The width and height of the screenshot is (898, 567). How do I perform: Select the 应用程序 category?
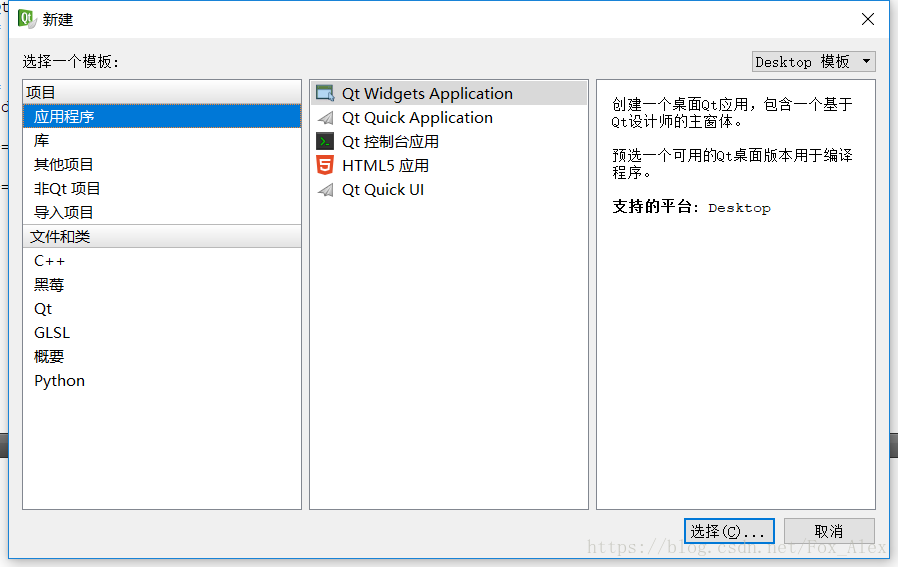point(162,116)
